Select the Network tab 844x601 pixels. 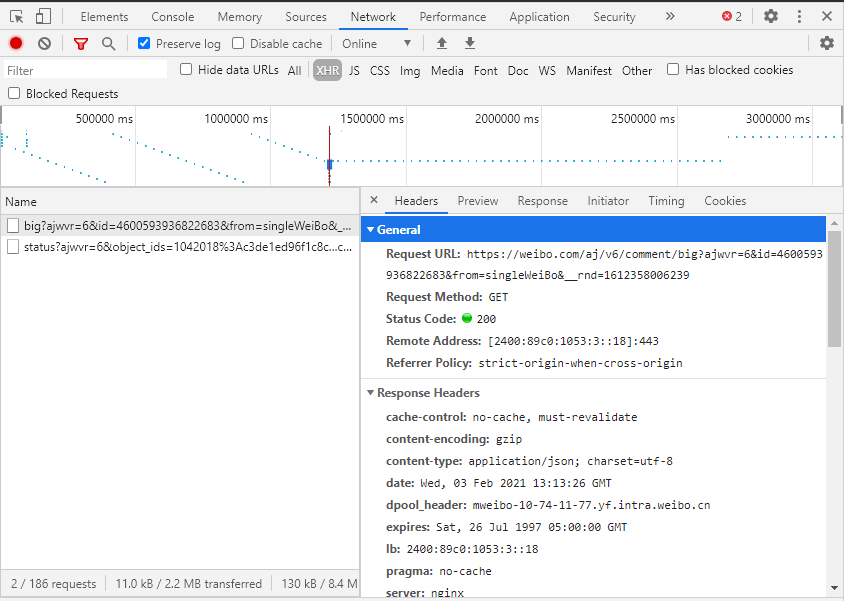pos(373,17)
